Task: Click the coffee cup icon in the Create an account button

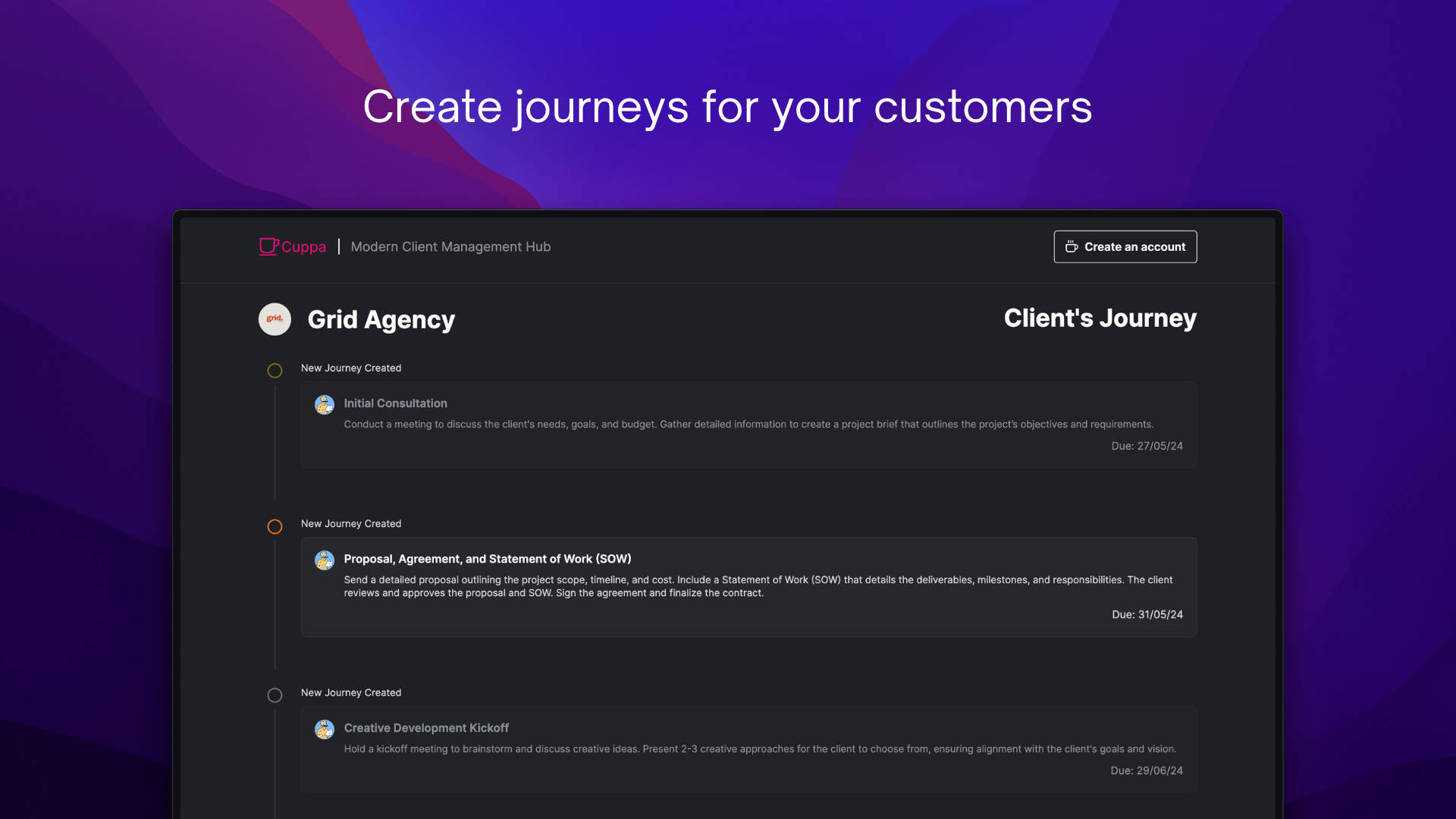Action: coord(1072,247)
